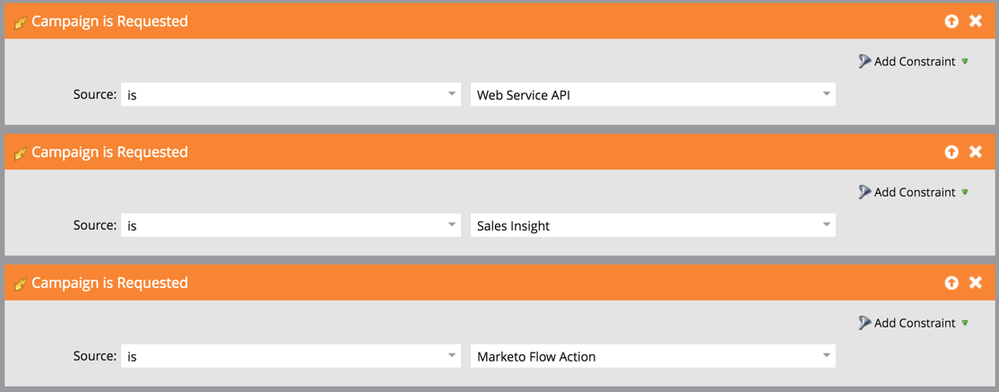Move up the Marketo Flow Action trigger
Viewport: 999px width, 392px height.
coord(951,283)
